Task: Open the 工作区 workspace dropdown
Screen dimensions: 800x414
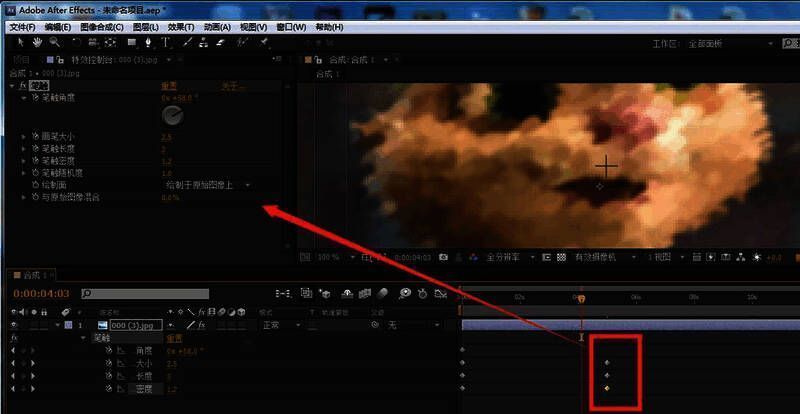Action: [x=731, y=44]
